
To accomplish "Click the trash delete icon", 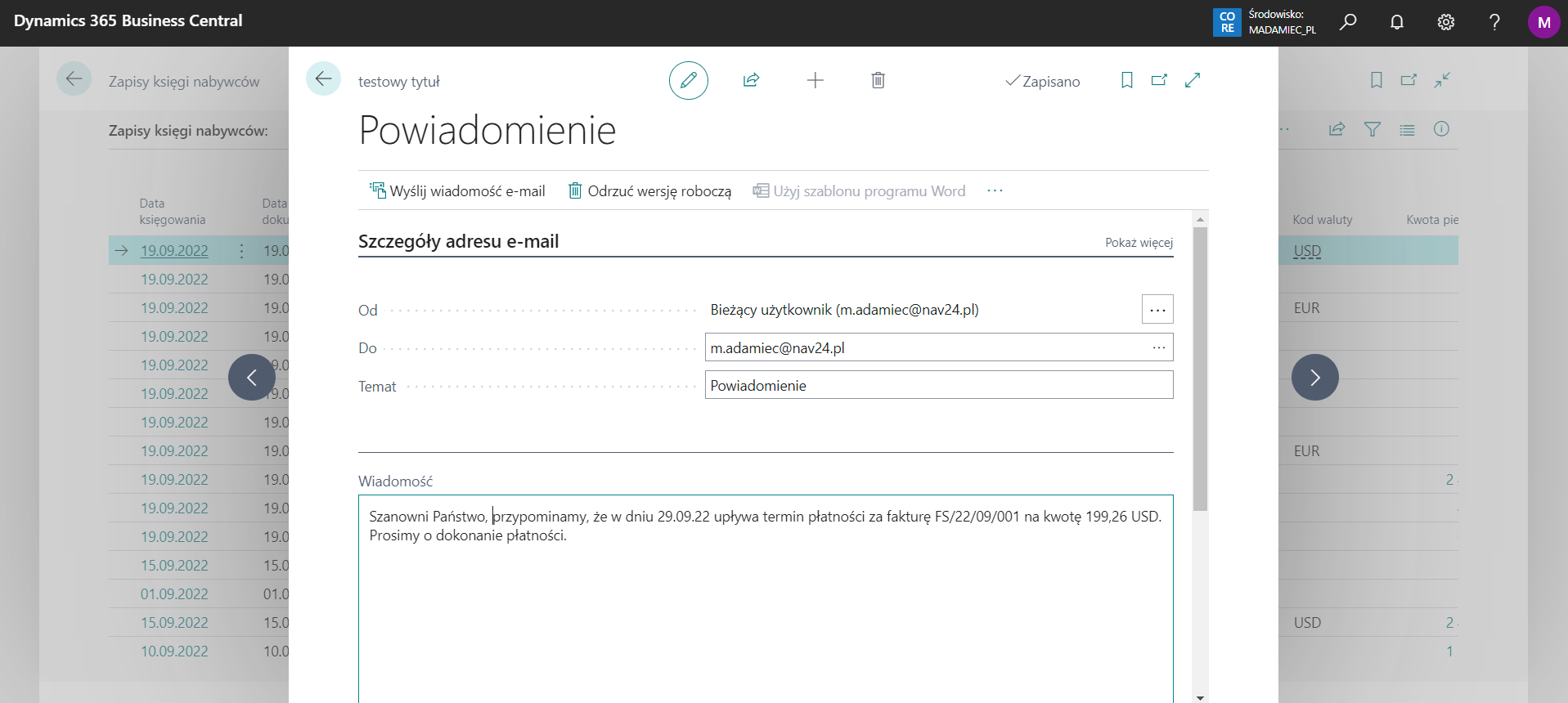I will [x=878, y=80].
